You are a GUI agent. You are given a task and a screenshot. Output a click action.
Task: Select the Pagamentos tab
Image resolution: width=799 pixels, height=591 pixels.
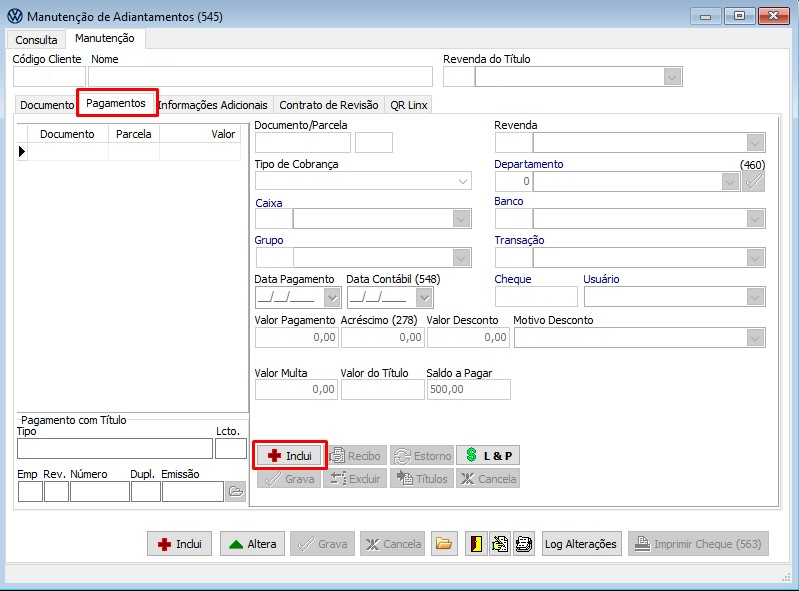[116, 103]
